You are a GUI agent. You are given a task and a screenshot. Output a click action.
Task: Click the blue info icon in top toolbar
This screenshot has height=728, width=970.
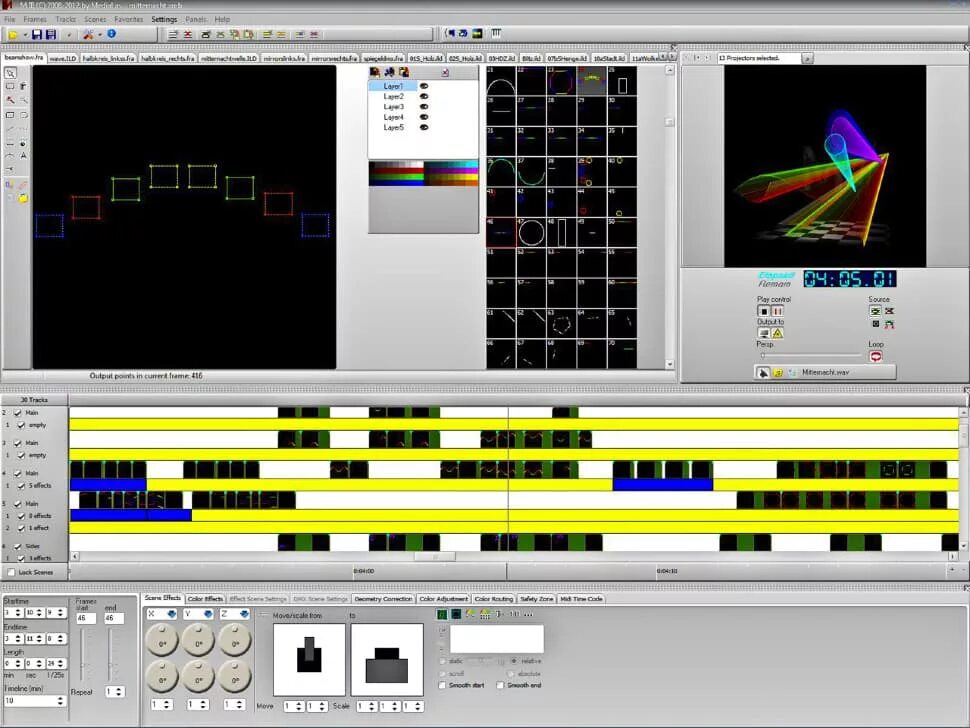(111, 34)
